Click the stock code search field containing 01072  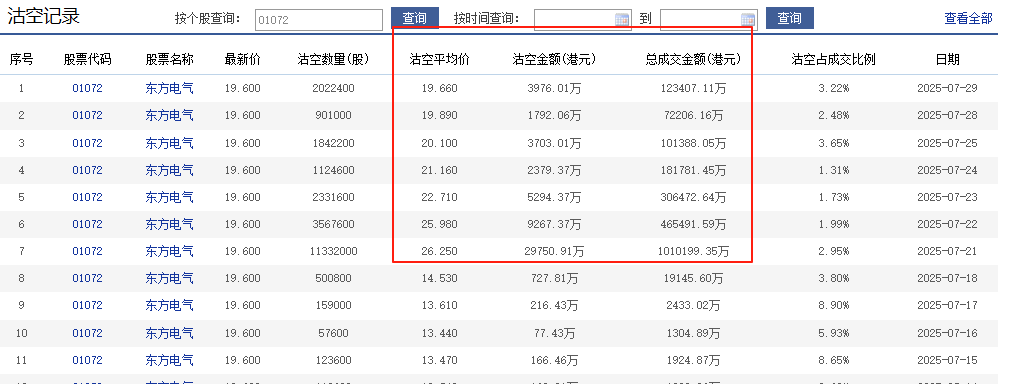319,19
